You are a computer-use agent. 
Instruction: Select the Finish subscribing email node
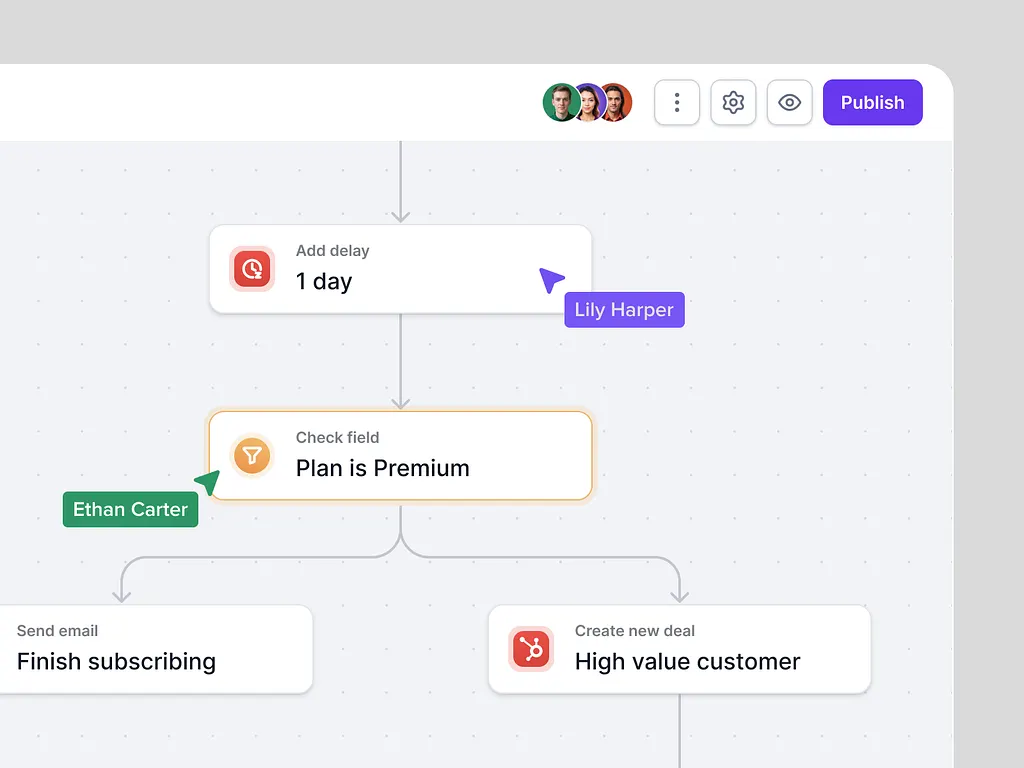coord(150,649)
